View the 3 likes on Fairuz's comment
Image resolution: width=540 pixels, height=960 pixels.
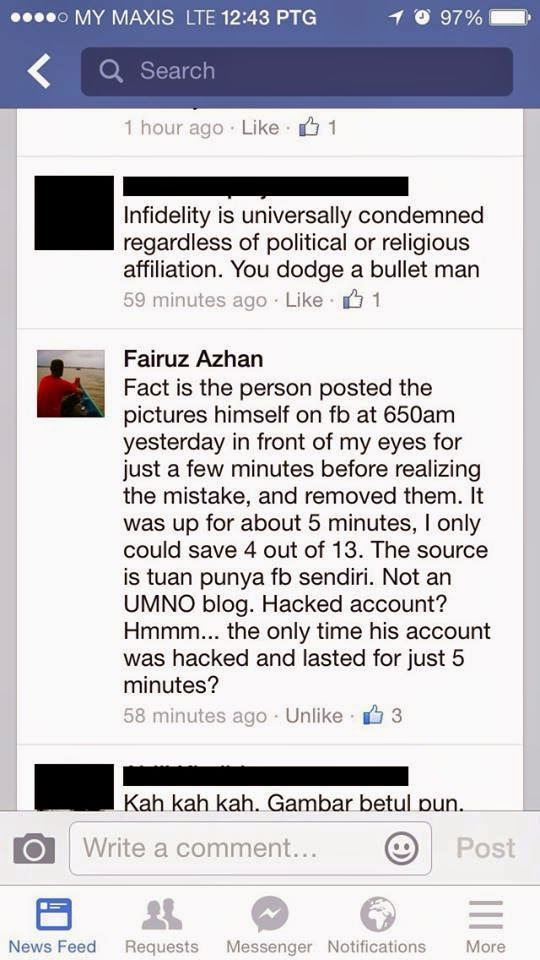[383, 715]
